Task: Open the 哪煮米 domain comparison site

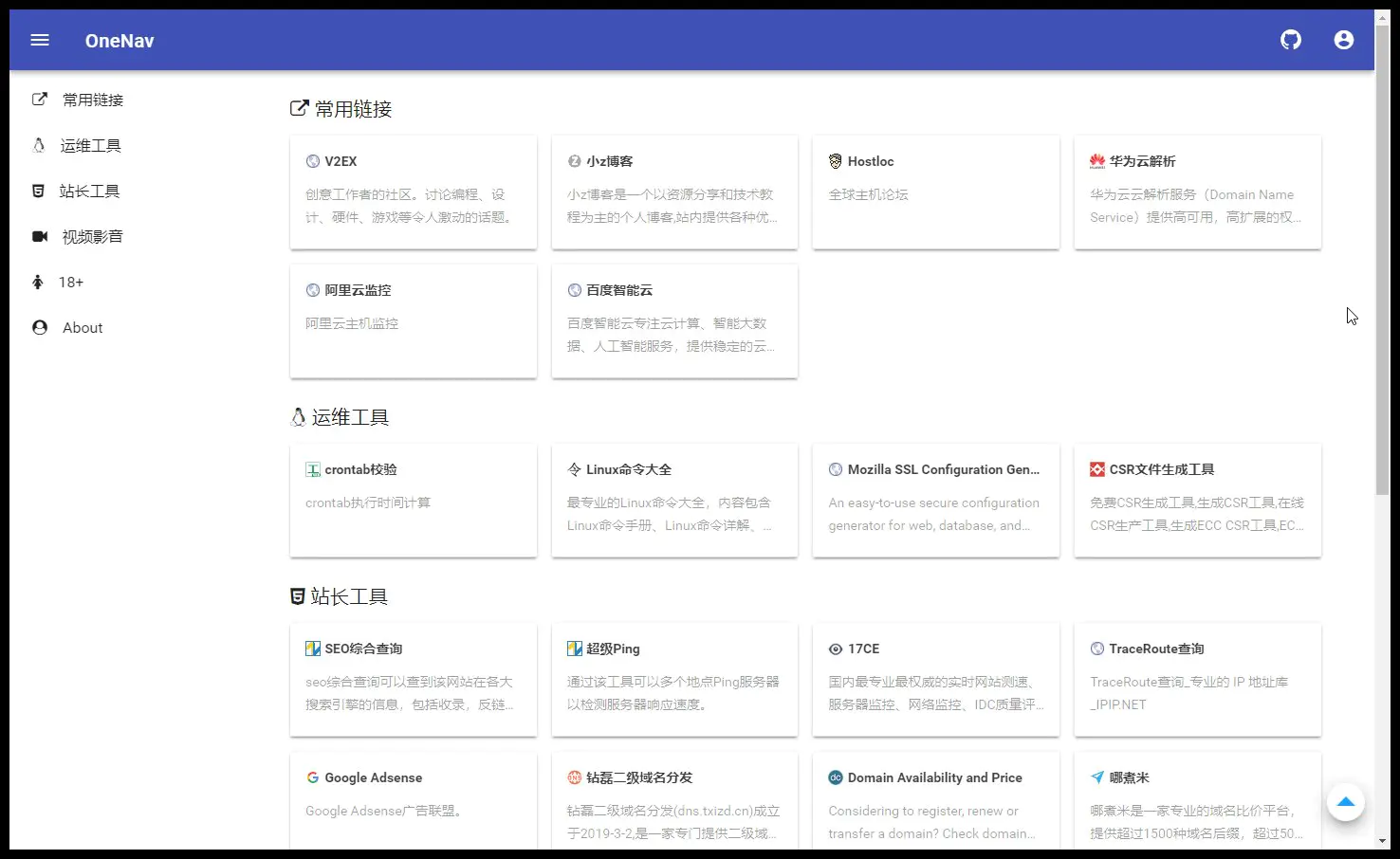Action: click(1197, 799)
